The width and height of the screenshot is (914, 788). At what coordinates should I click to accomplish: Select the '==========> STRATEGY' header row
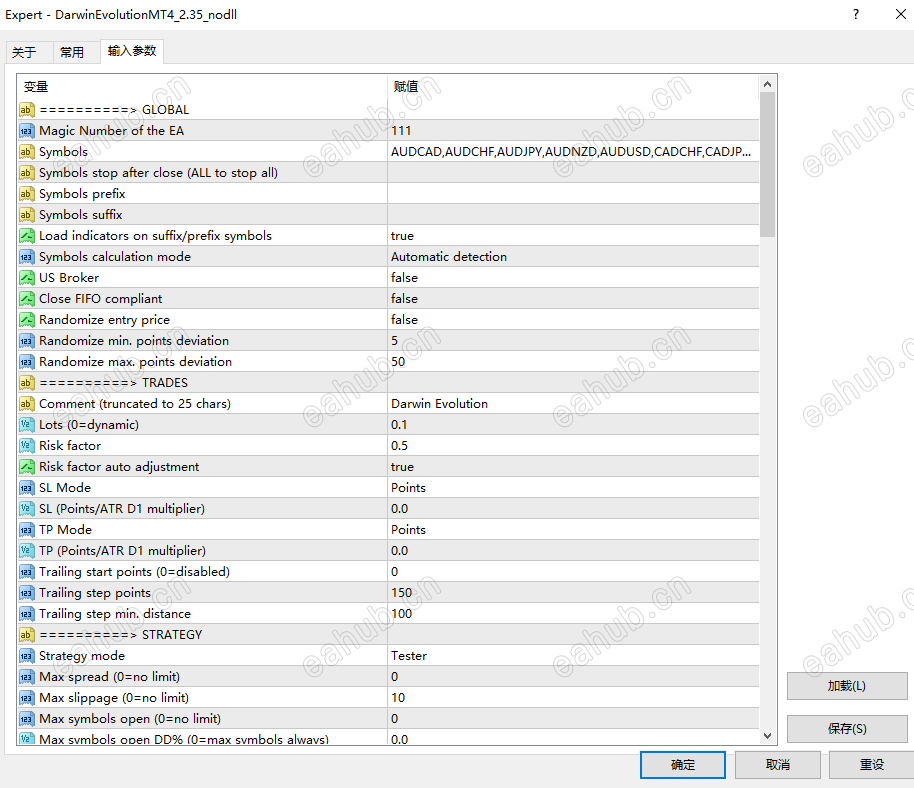pos(388,635)
